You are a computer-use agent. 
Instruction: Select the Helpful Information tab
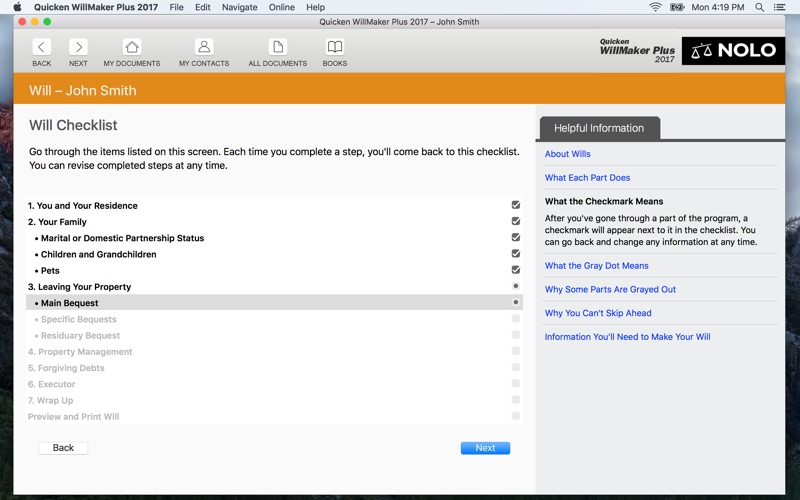[x=599, y=128]
